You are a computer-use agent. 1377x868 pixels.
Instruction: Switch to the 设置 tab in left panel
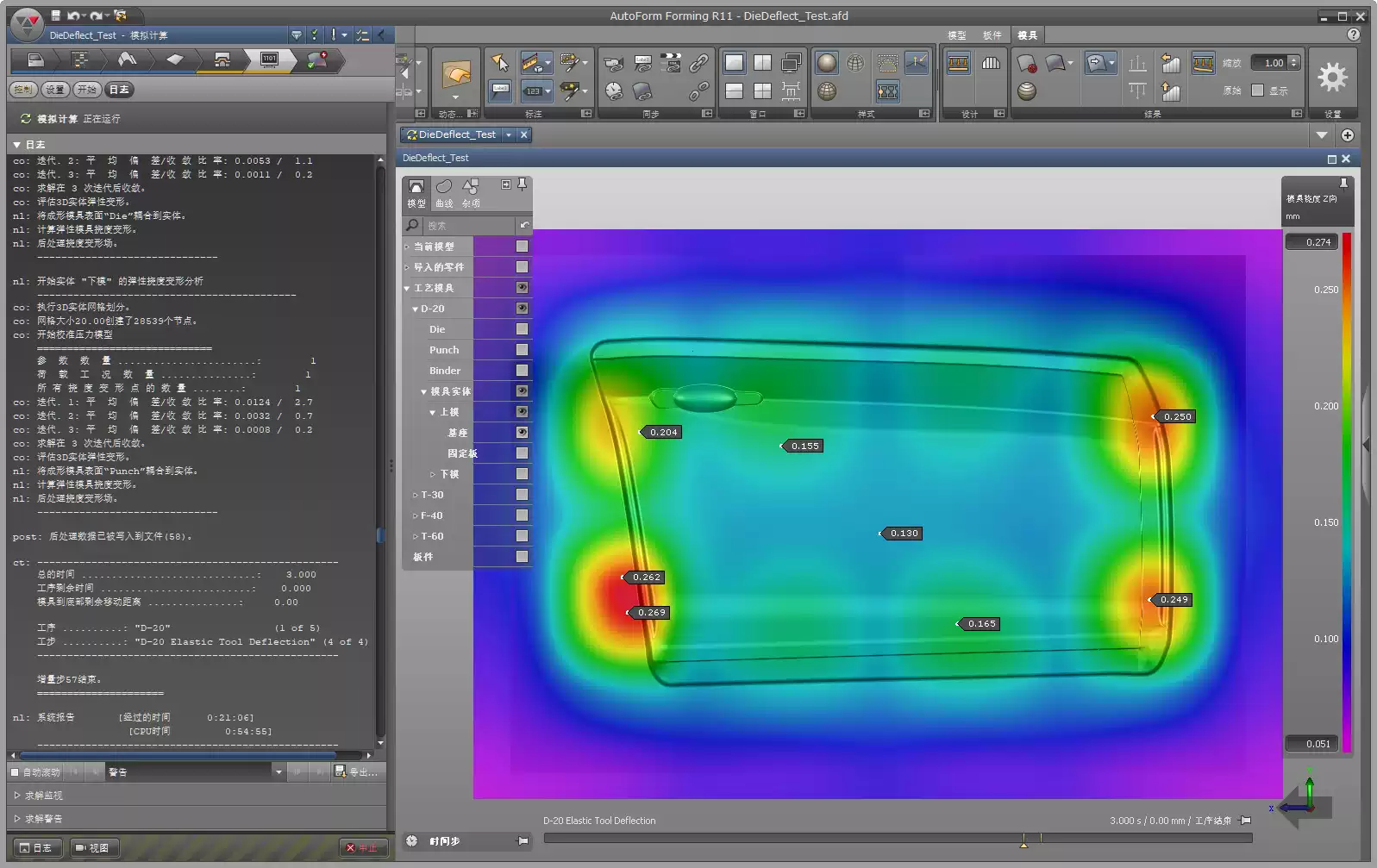pos(55,90)
